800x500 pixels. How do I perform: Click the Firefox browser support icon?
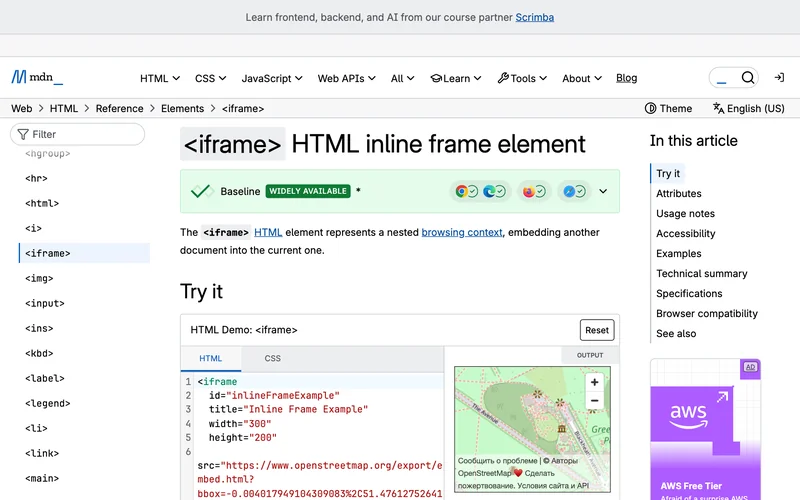529,191
